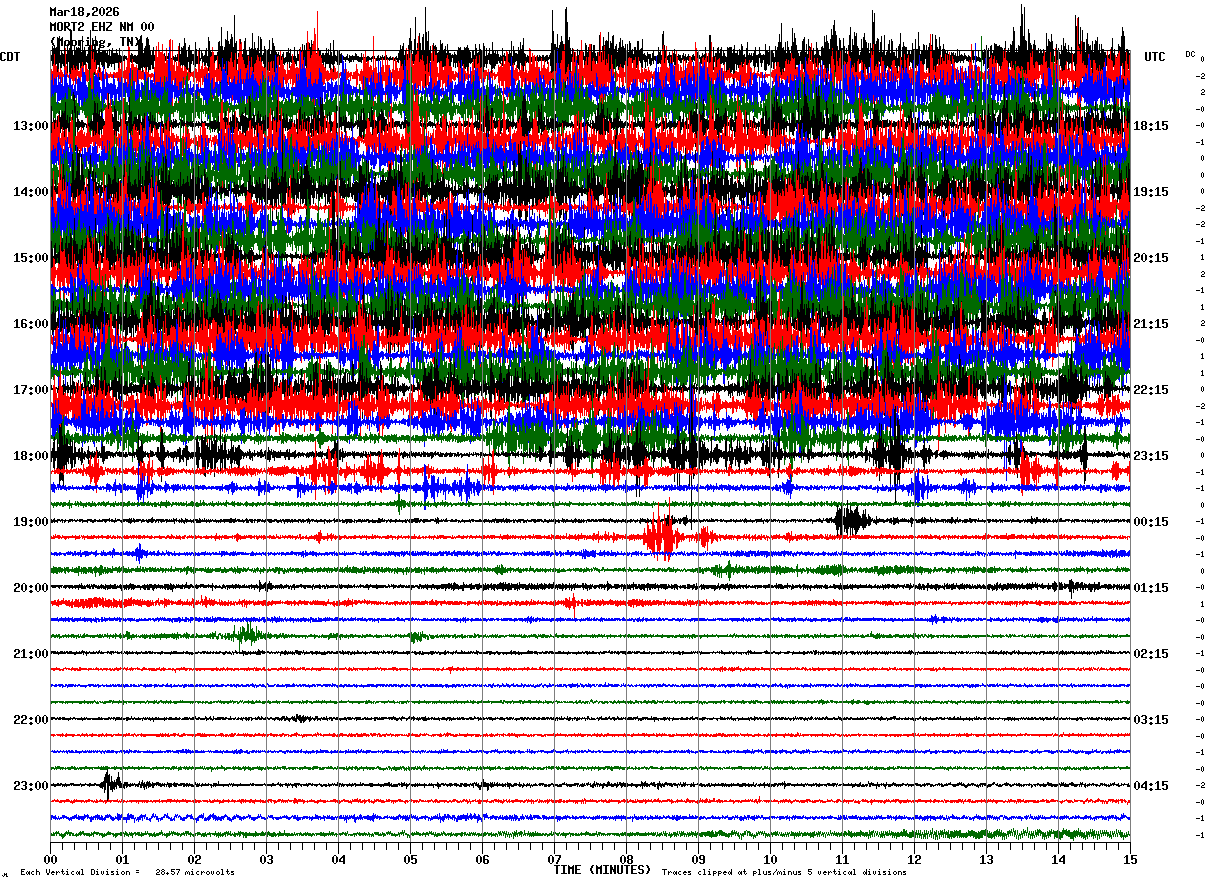
Task: Click the 04:15 UTC time label
Action: click(1151, 786)
